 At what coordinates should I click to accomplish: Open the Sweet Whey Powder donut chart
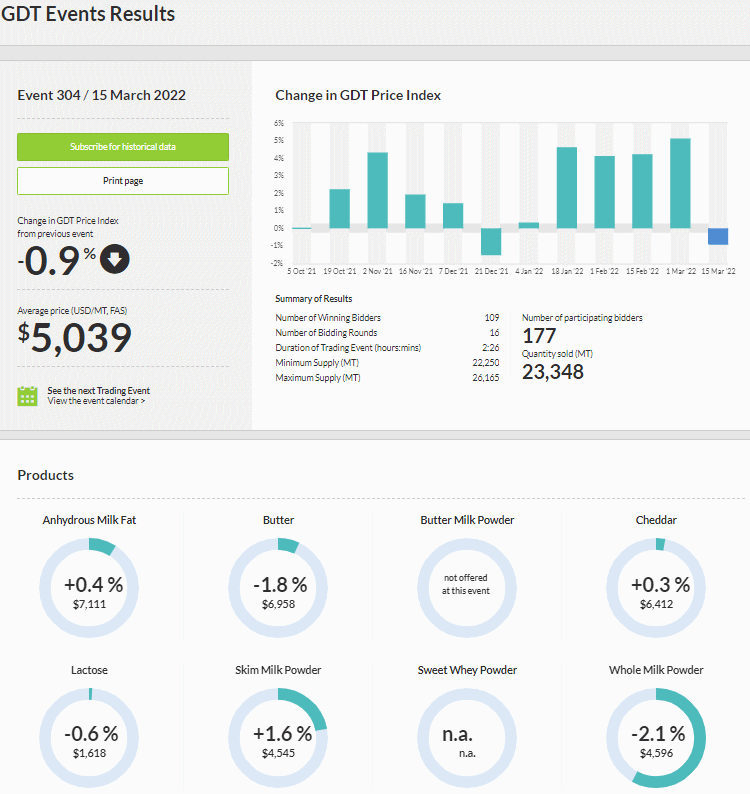click(x=467, y=738)
